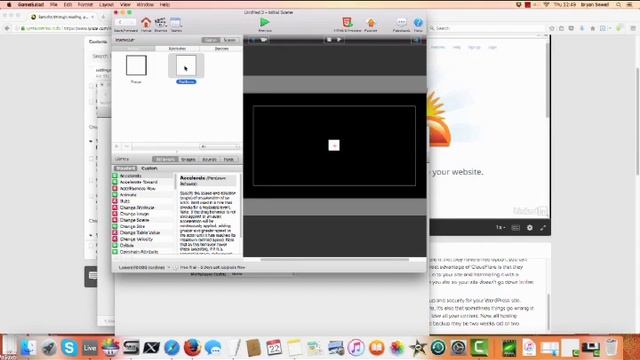Open Calendar from the Dock
The height and width of the screenshot is (360, 640).
(x=274, y=348)
